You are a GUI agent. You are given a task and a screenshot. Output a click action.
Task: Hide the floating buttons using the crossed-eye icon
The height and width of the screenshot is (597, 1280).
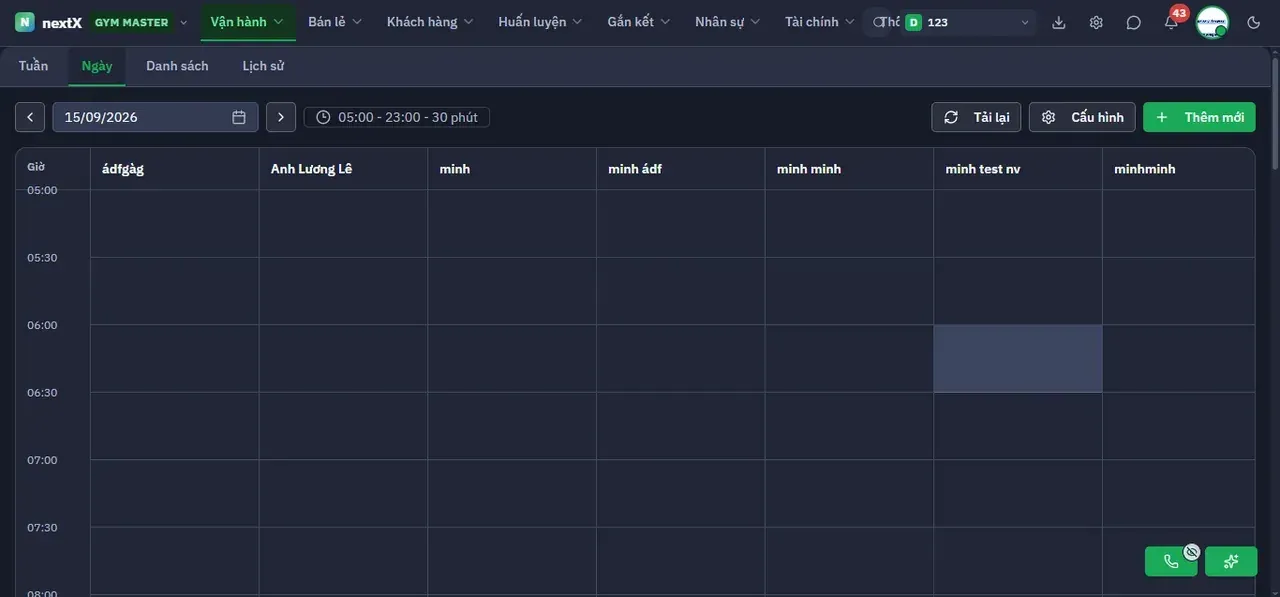pyautogui.click(x=1191, y=551)
